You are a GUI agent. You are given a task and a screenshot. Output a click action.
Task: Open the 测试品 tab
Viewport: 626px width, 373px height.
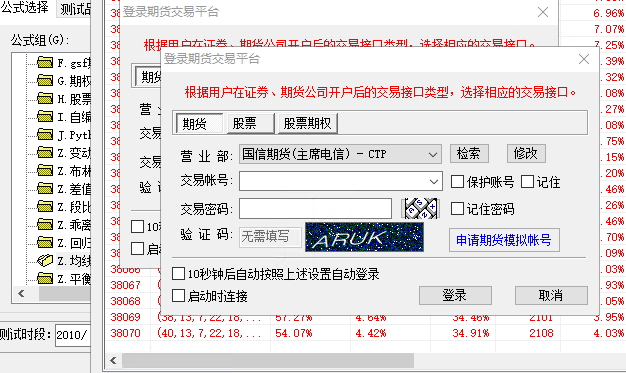coord(74,9)
